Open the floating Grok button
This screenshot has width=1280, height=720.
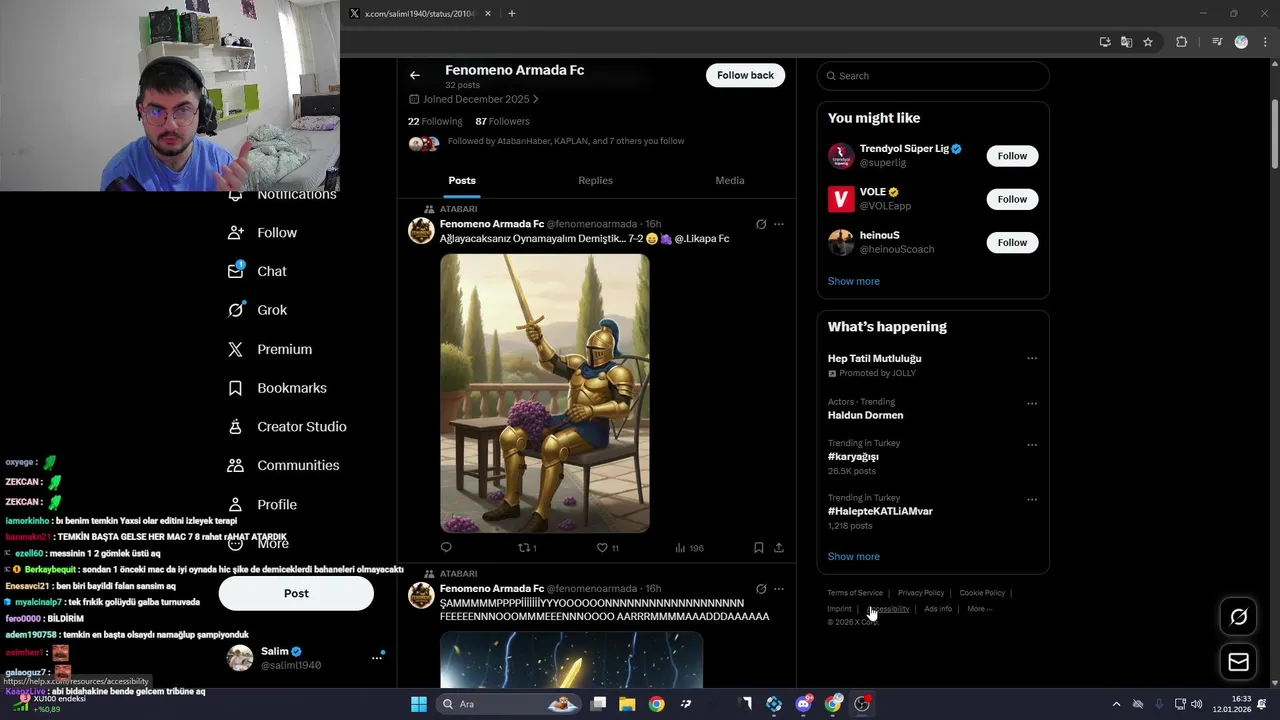1238,617
